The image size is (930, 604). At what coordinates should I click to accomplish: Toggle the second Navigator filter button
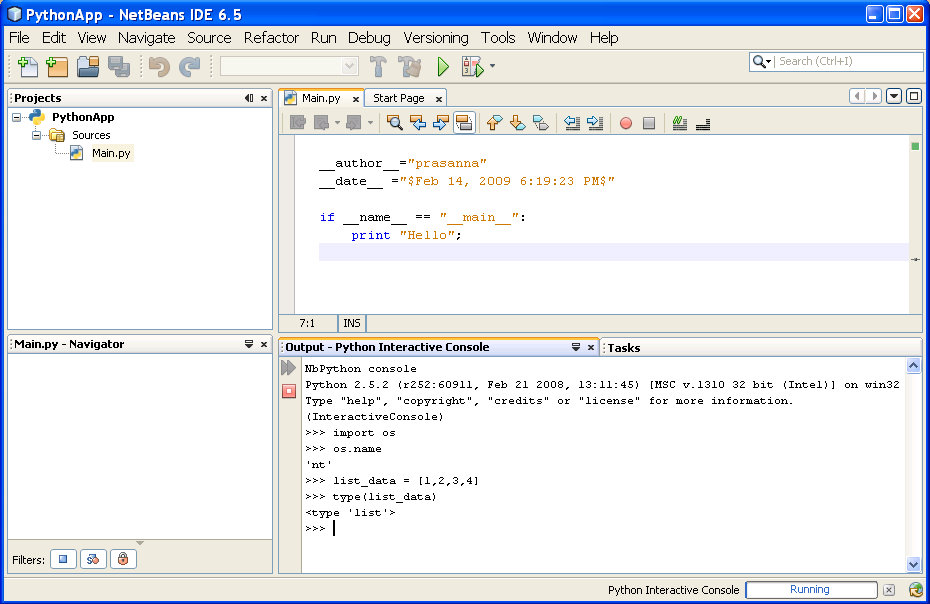click(x=93, y=559)
